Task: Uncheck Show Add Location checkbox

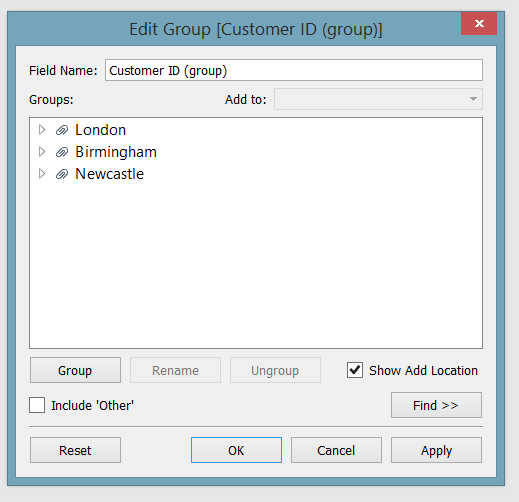Action: (355, 370)
